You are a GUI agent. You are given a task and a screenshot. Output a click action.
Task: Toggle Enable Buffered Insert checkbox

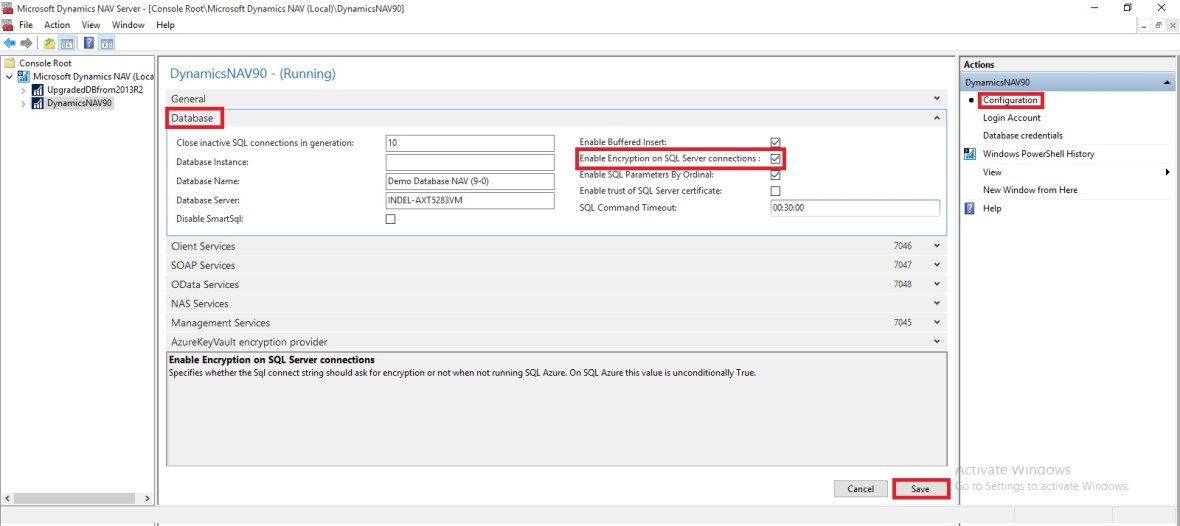coord(775,142)
